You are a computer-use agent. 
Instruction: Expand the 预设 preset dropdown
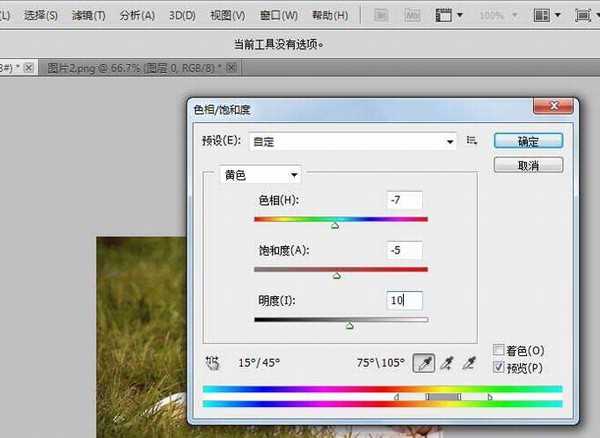tap(450, 142)
